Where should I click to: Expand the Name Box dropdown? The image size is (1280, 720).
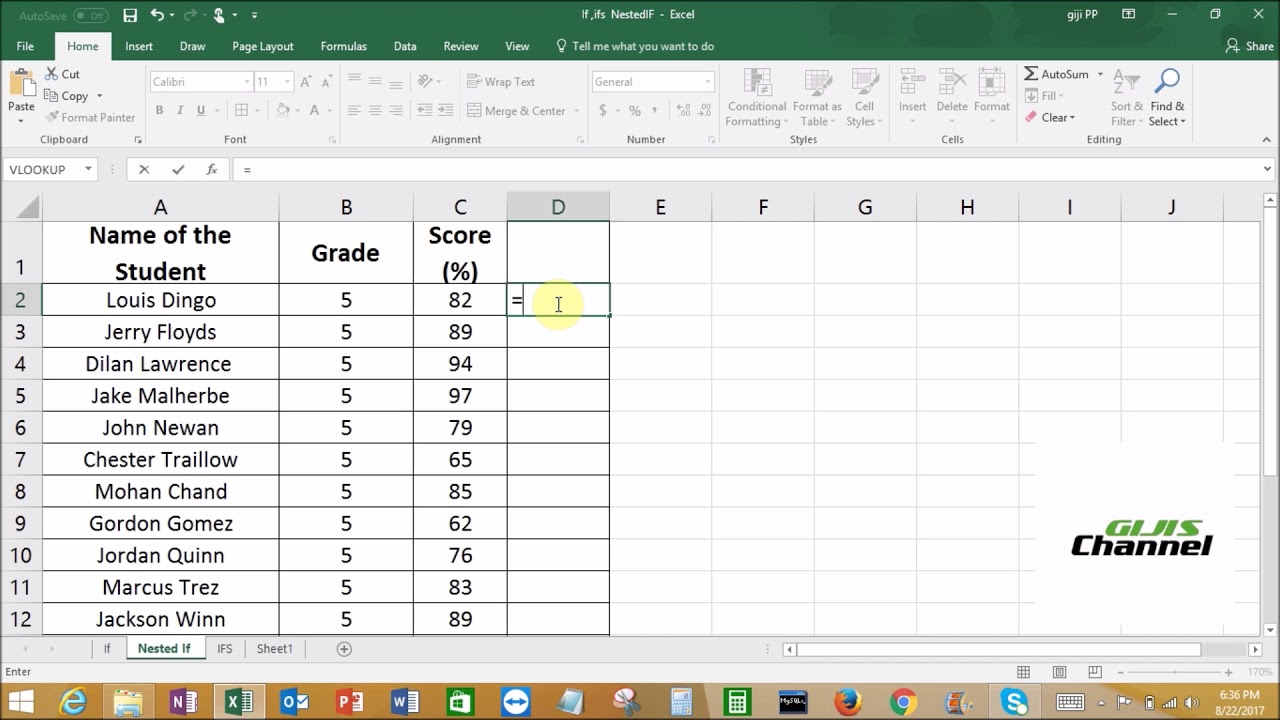pyautogui.click(x=88, y=170)
